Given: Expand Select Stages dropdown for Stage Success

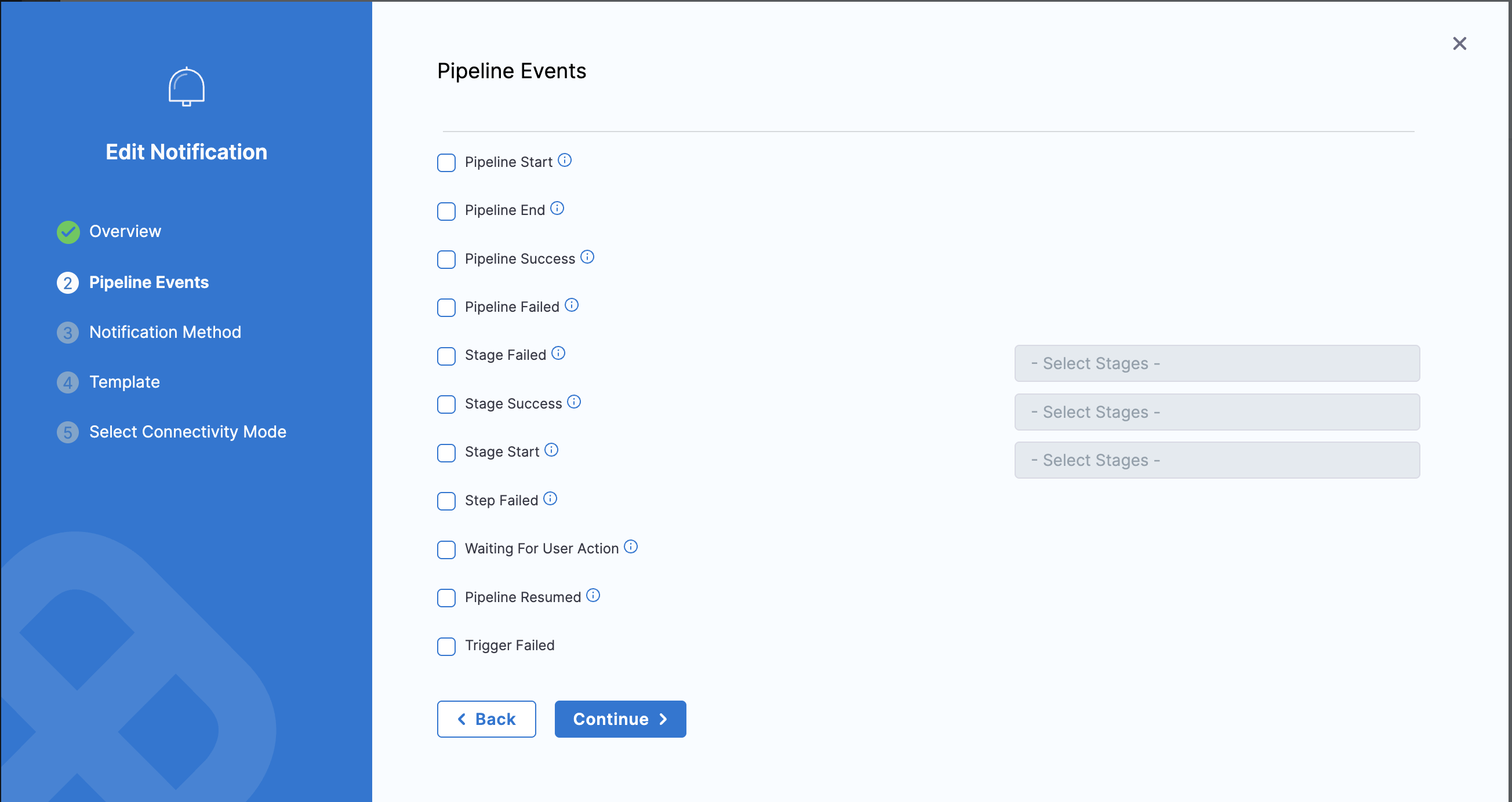Looking at the screenshot, I should [1216, 412].
